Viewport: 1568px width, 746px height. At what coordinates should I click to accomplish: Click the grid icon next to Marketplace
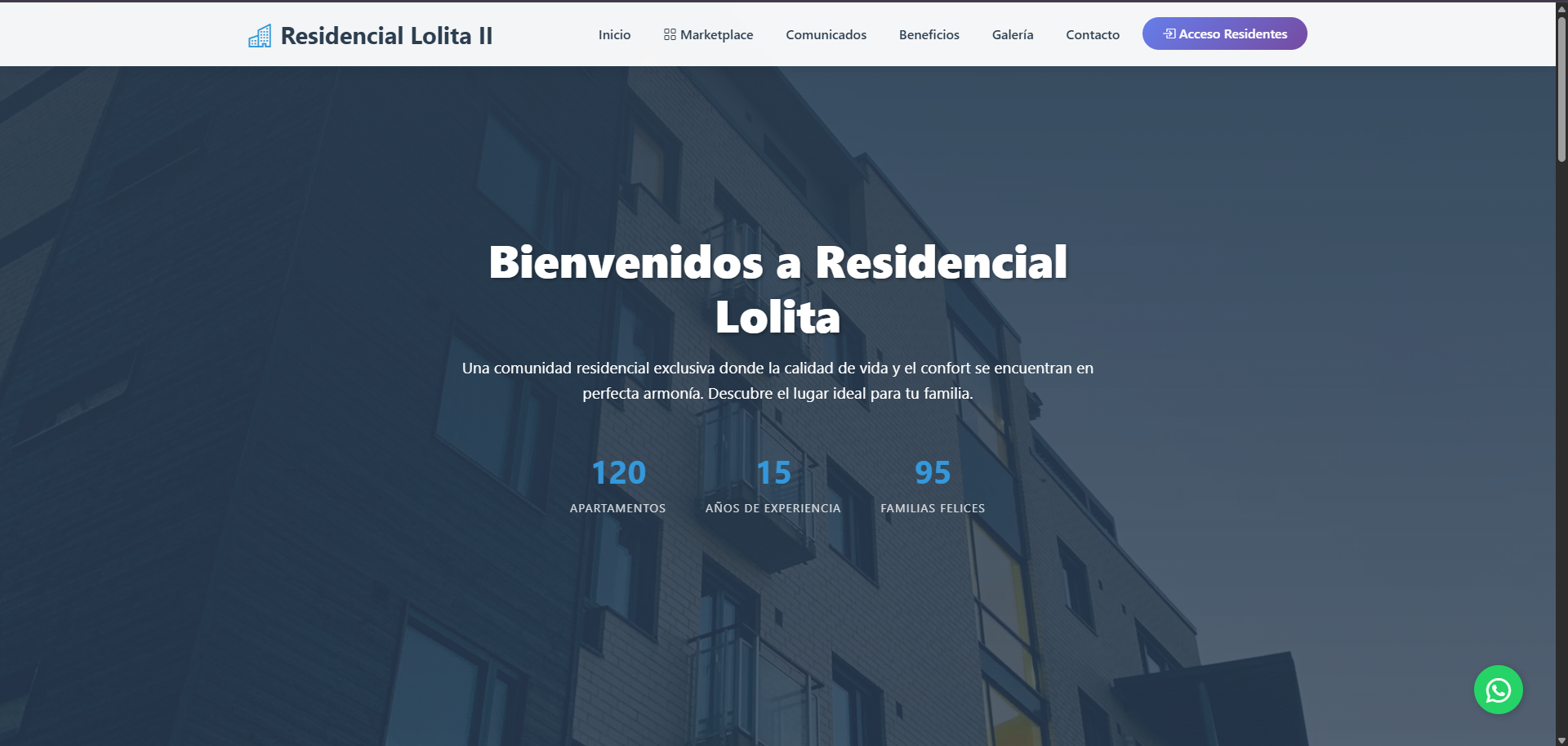click(670, 34)
